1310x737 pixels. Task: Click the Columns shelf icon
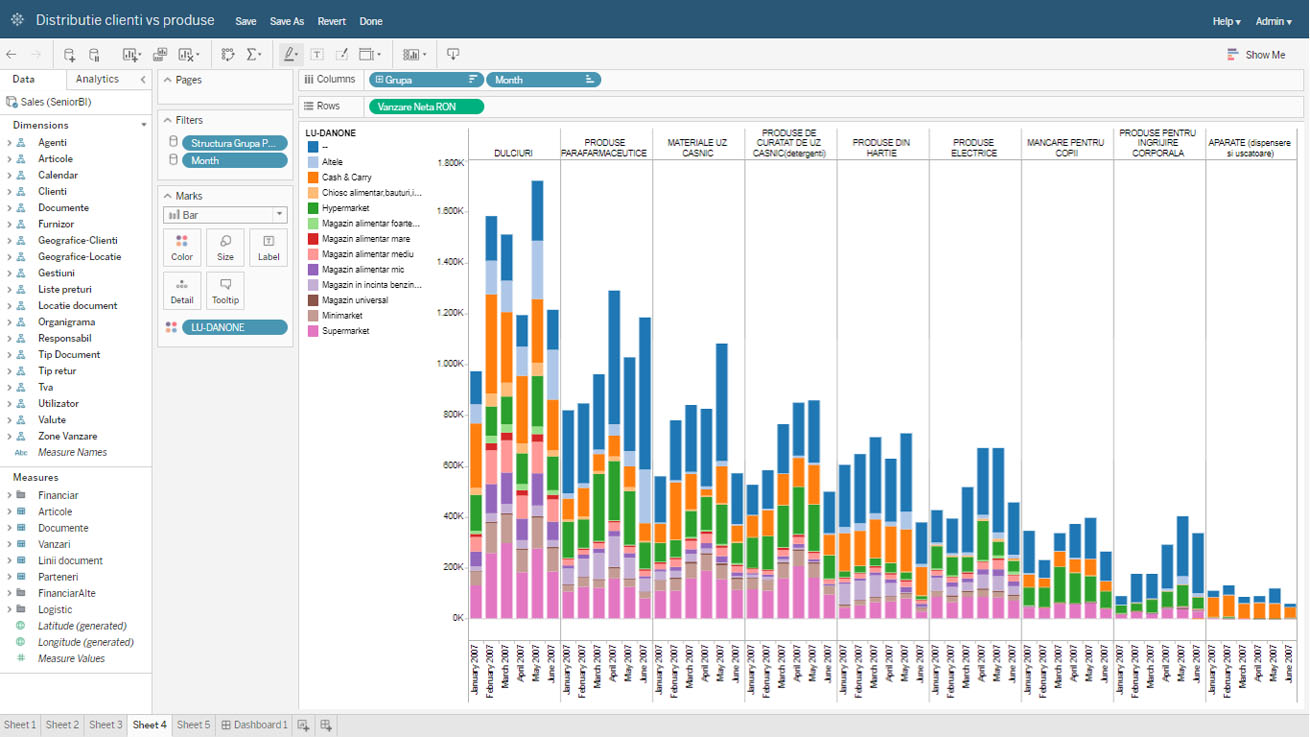310,79
